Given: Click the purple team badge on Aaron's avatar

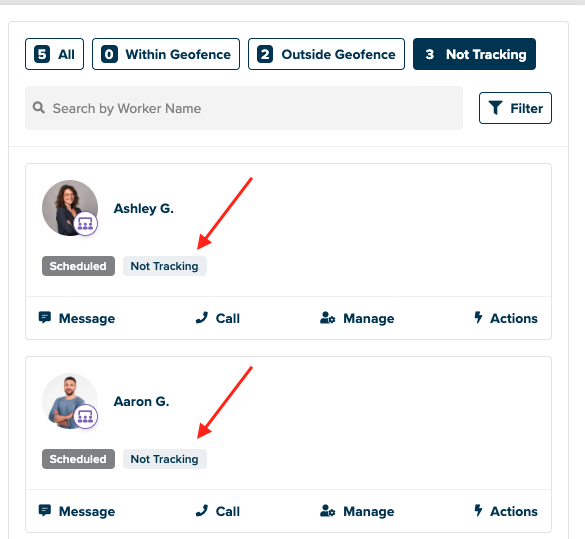Looking at the screenshot, I should pyautogui.click(x=85, y=417).
